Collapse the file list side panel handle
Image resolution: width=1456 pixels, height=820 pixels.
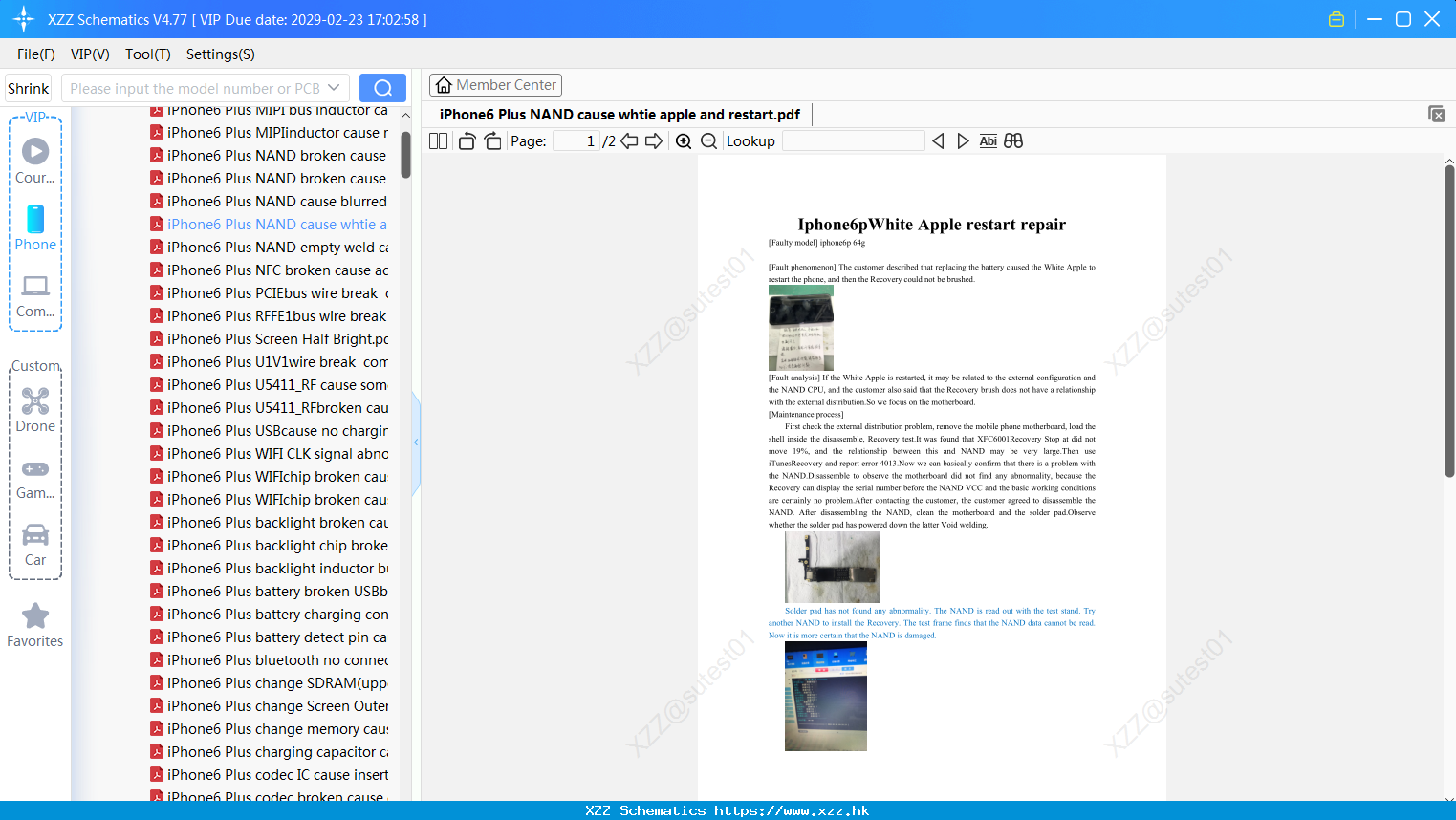pyautogui.click(x=416, y=442)
